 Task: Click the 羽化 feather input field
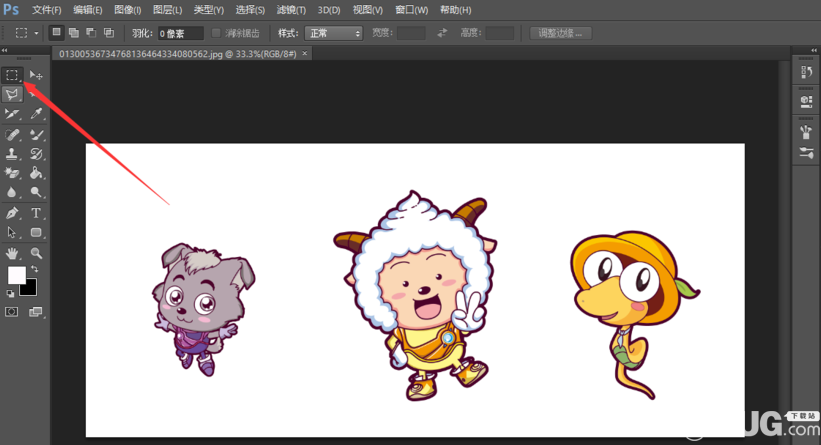tap(181, 34)
